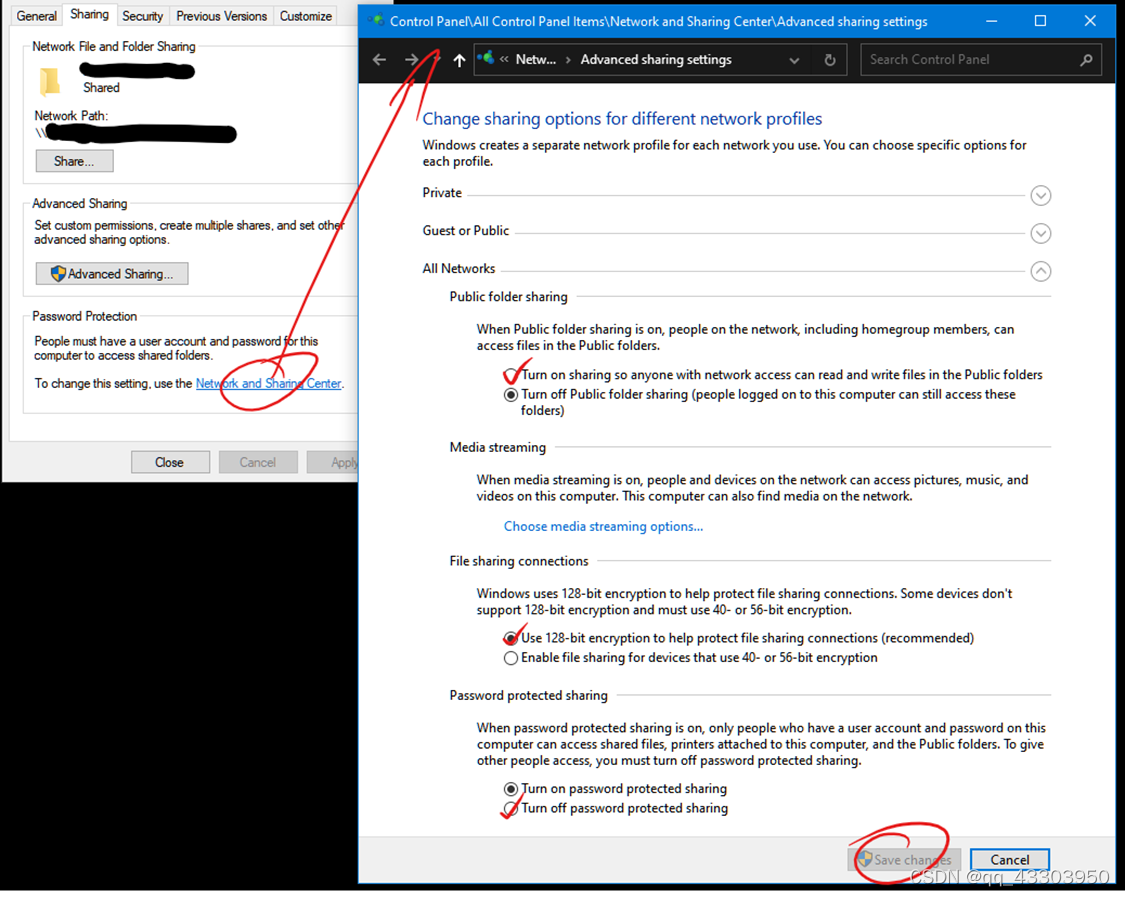
Task: Go up one level with up arrow
Action: (x=459, y=60)
